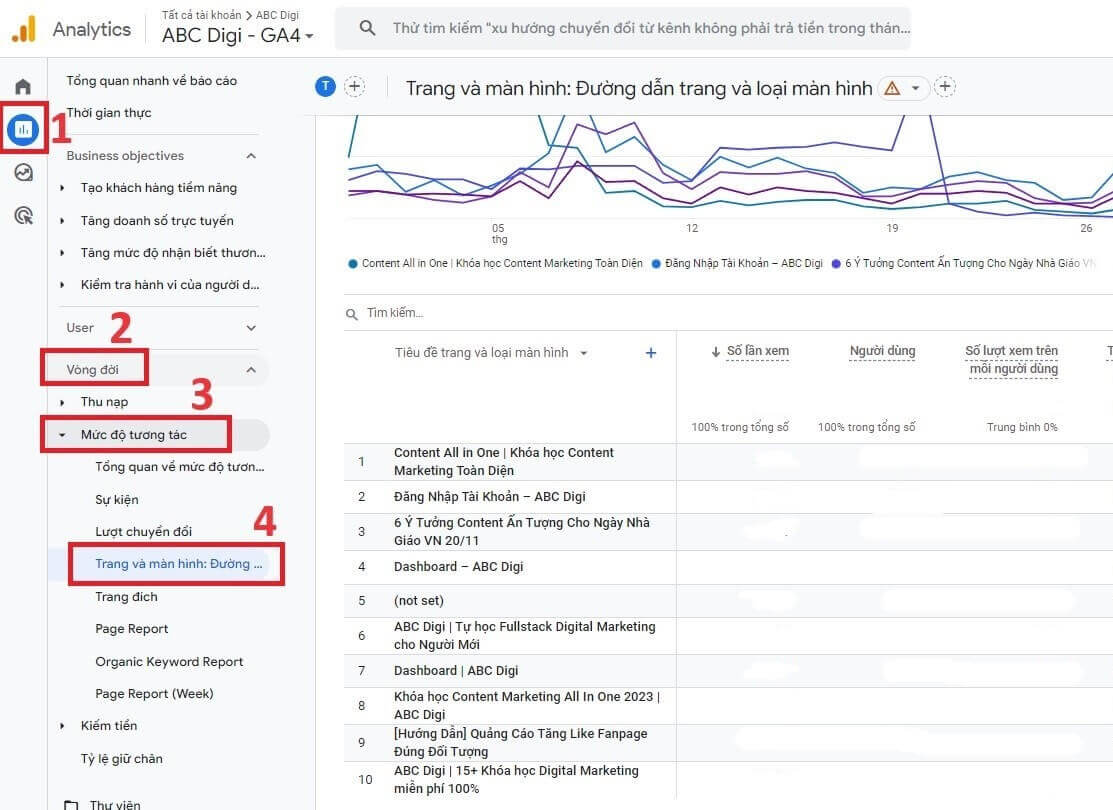The image size is (1113, 810).
Task: Toggle 6 Ý Tưởng Content legend dot
Action: click(x=836, y=263)
